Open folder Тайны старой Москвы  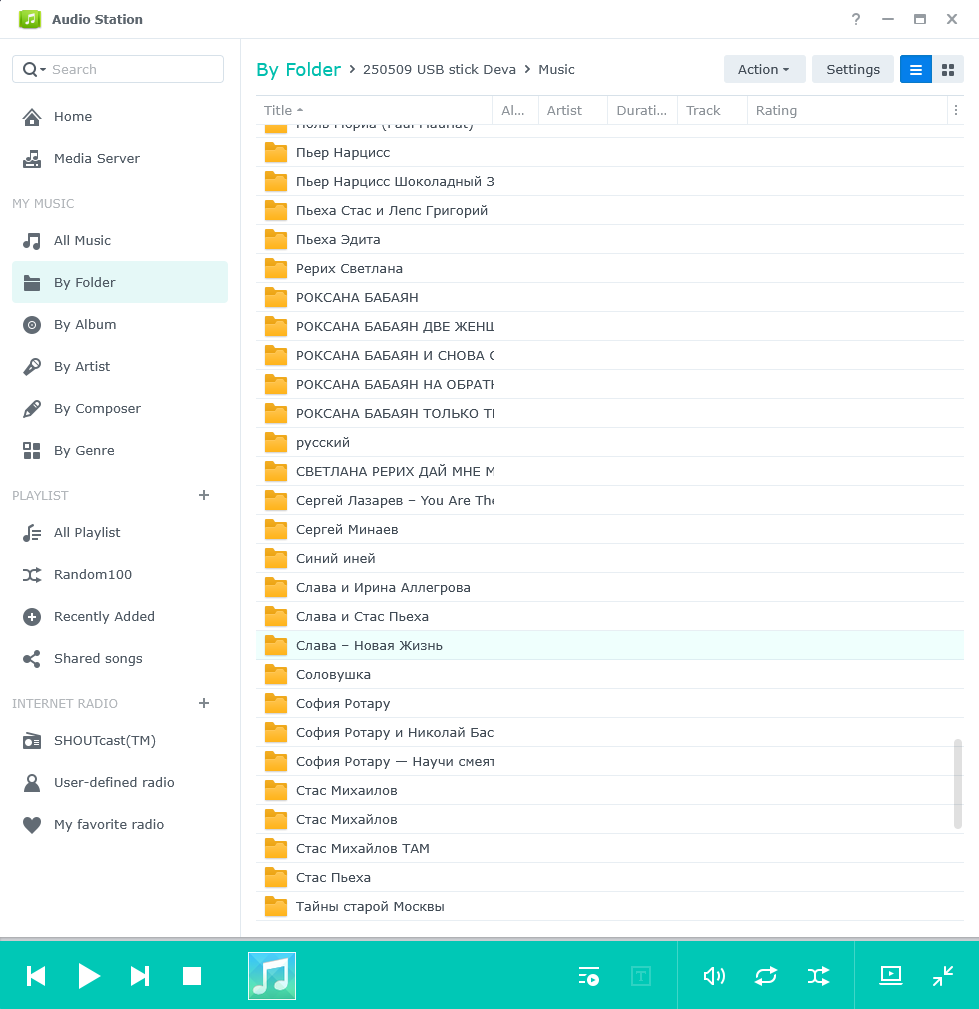coord(610,907)
